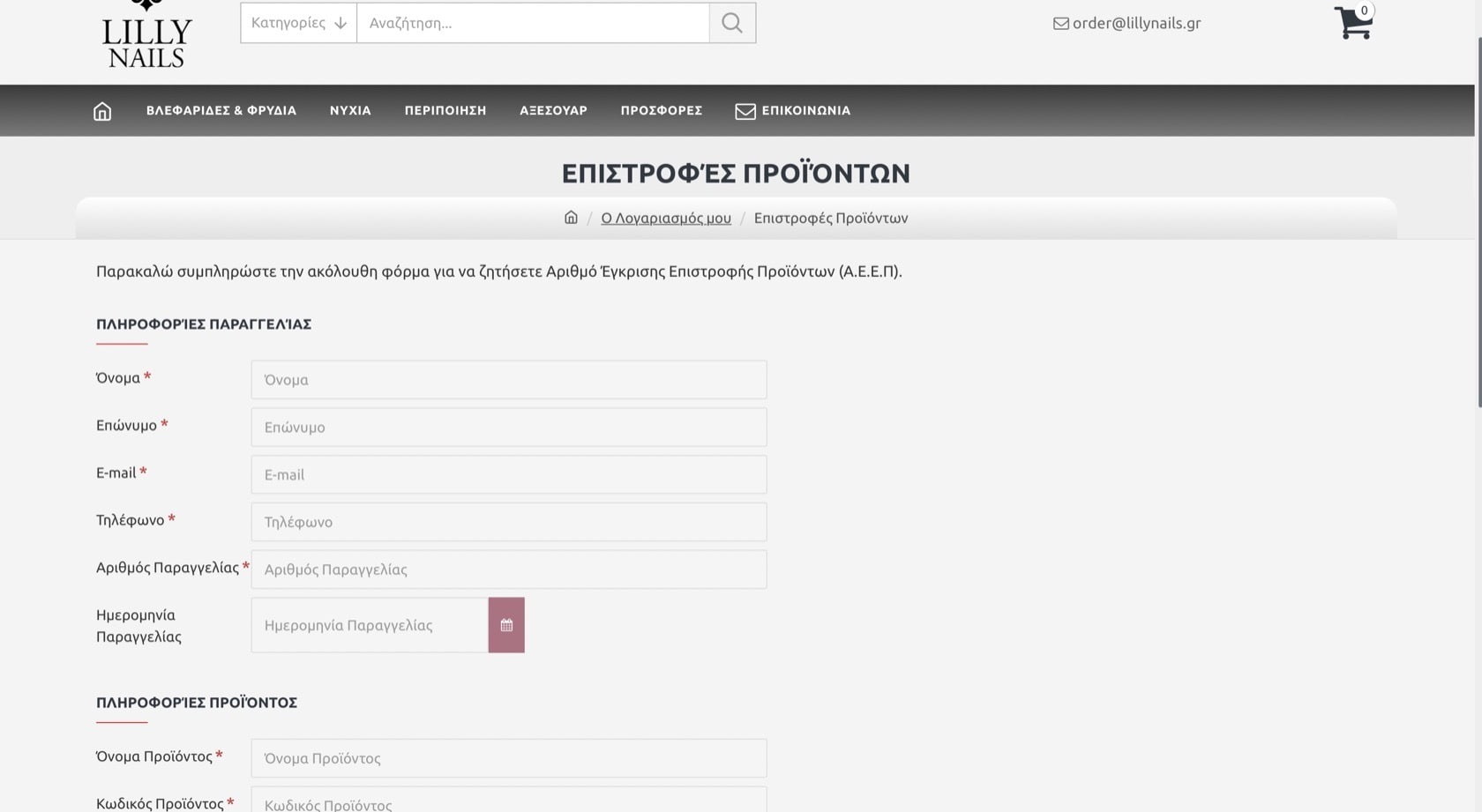Click the envelope icon beside order@lillynails.gr
This screenshot has height=812, width=1482.
click(1059, 23)
